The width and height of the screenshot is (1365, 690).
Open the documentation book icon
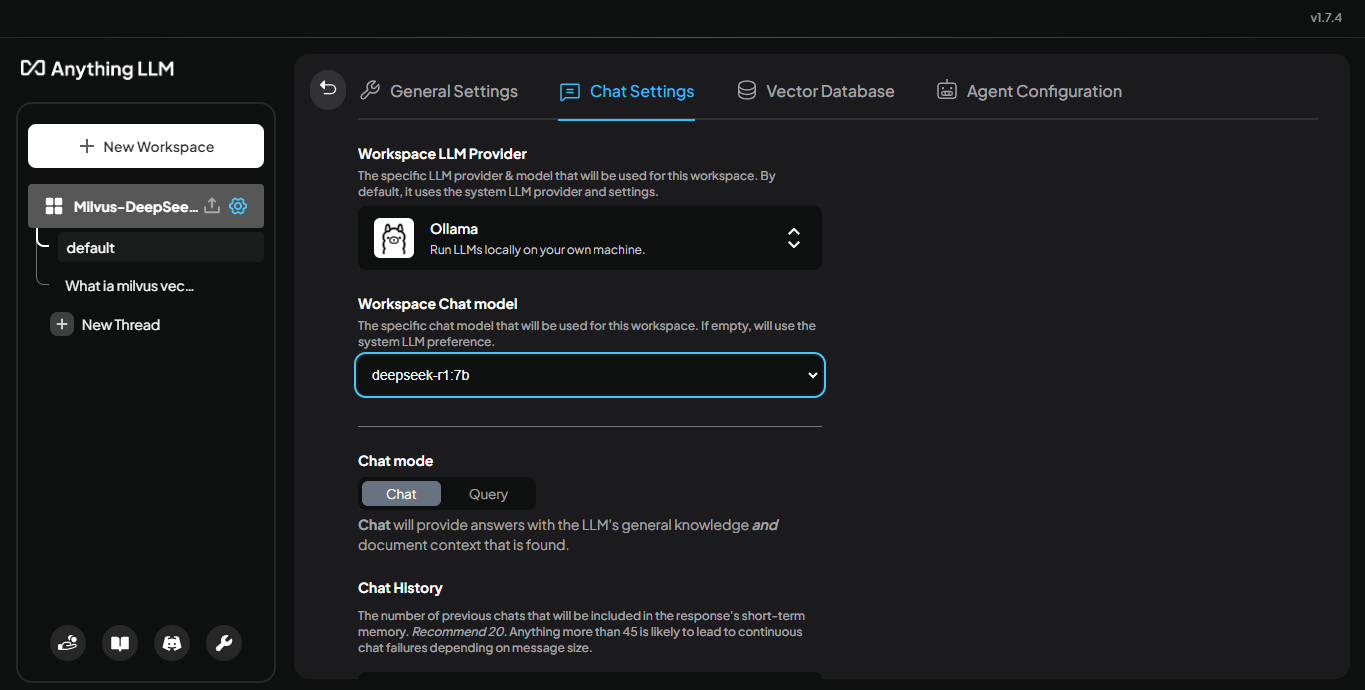pos(120,643)
